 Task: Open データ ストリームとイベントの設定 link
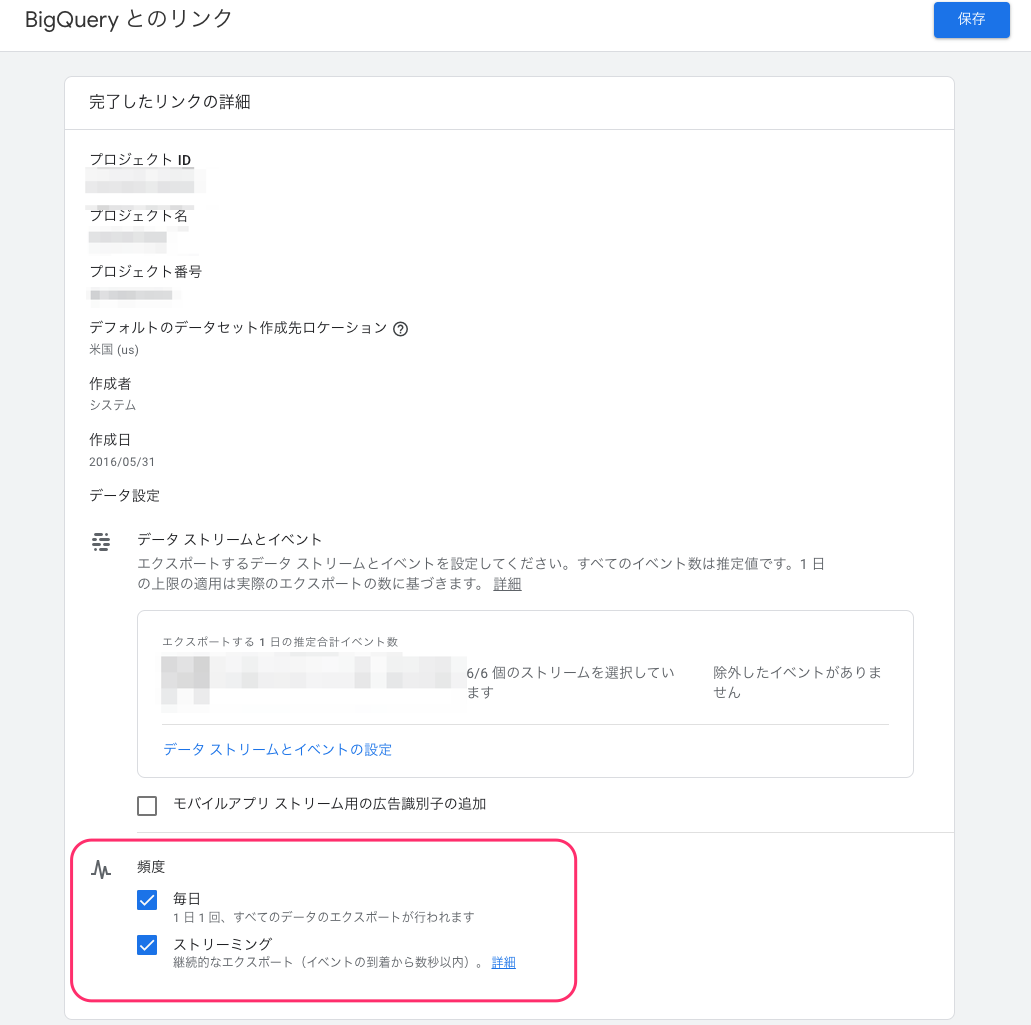coord(277,750)
